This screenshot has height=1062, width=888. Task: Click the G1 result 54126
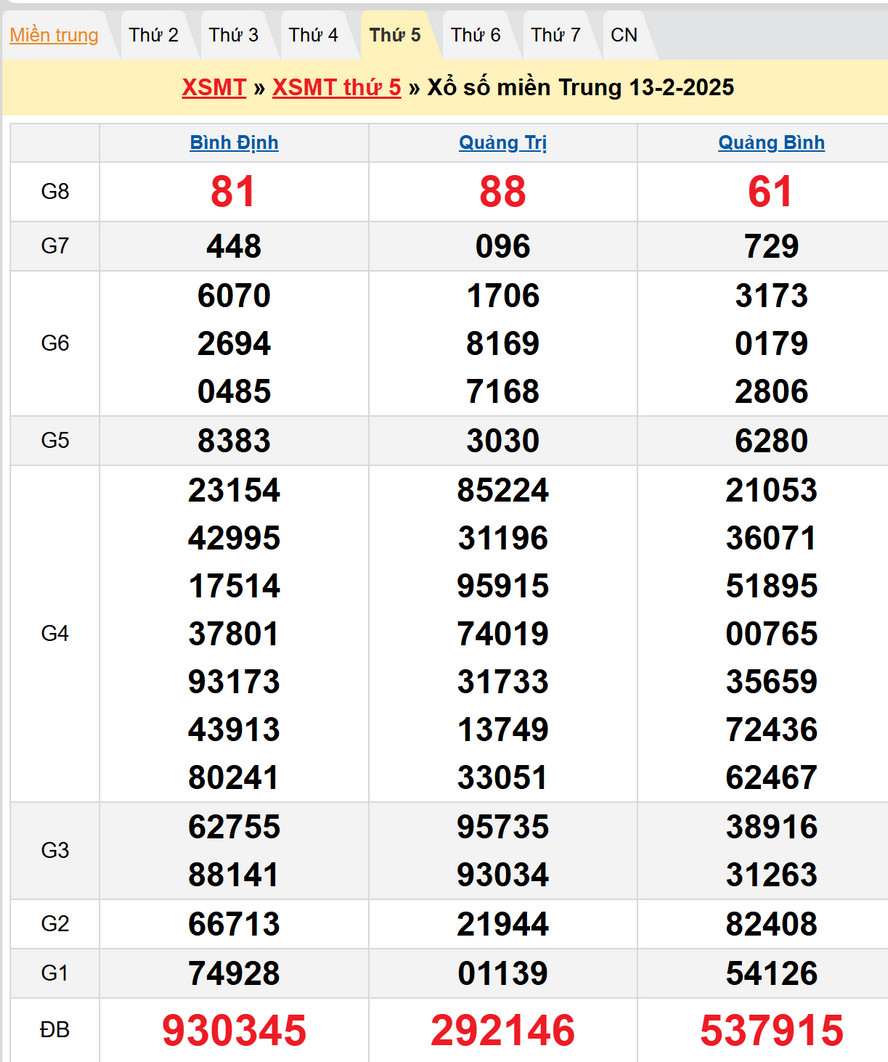point(771,973)
